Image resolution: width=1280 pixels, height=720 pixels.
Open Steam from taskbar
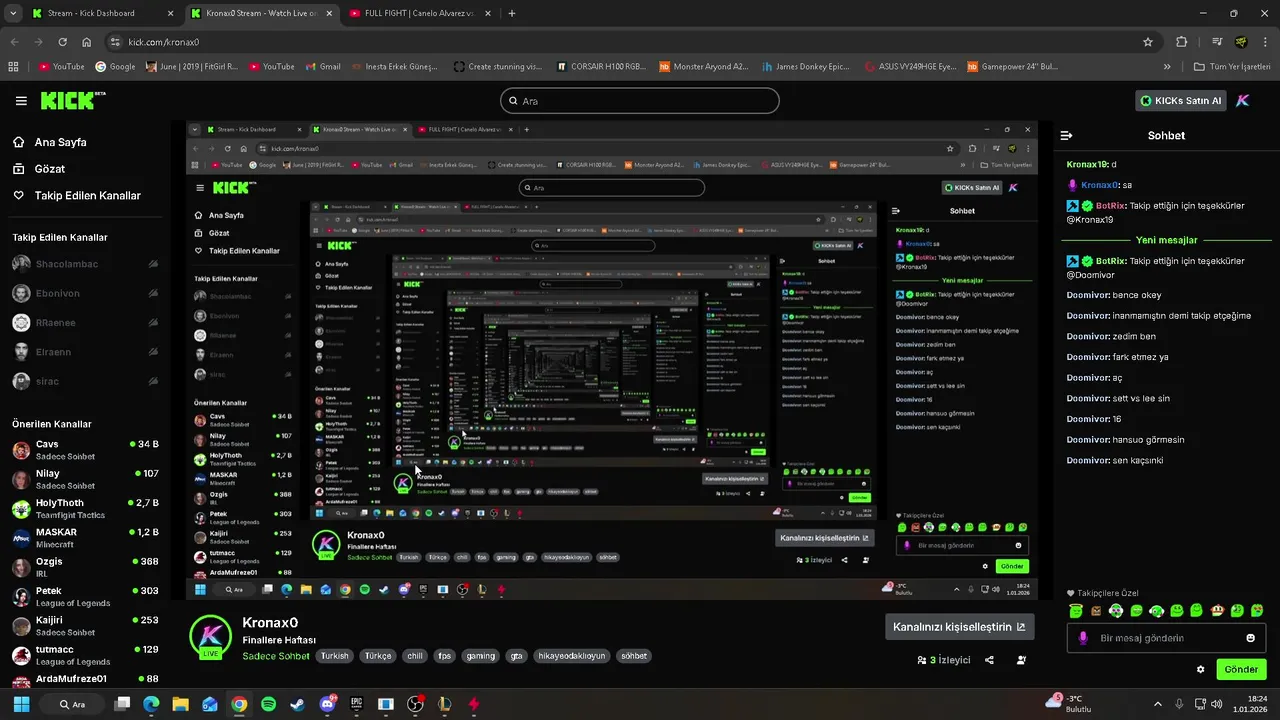pyautogui.click(x=298, y=704)
